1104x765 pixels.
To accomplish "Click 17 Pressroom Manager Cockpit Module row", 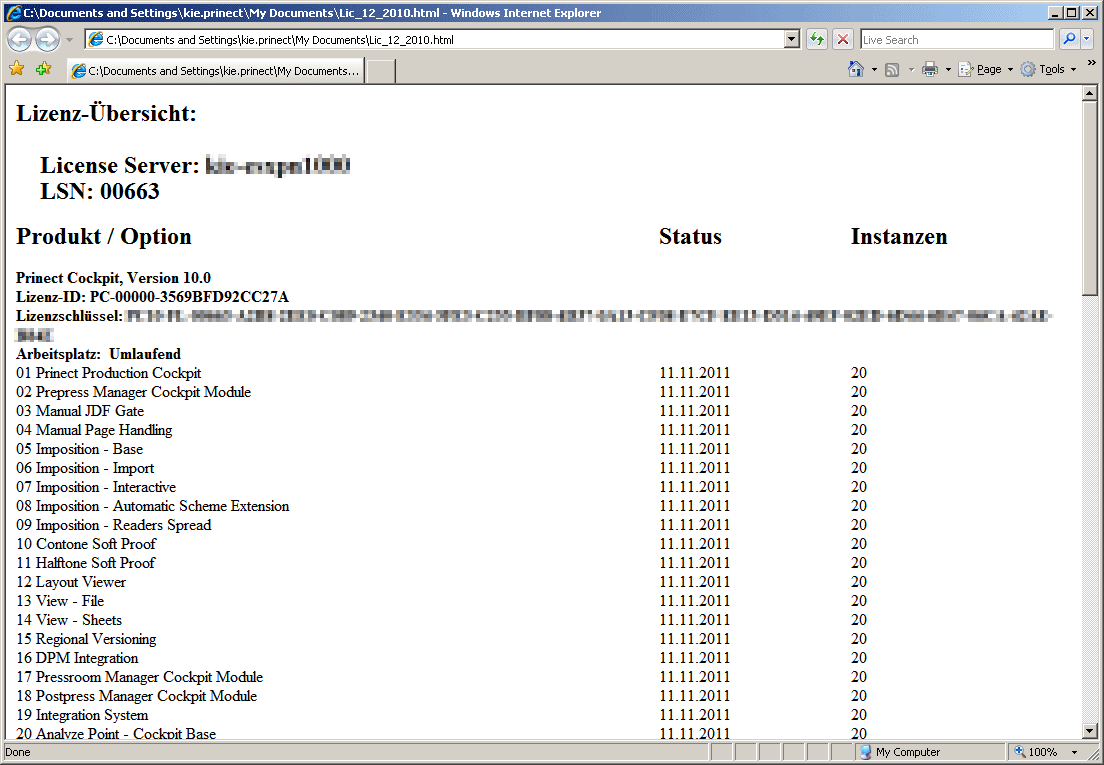I will [x=140, y=676].
